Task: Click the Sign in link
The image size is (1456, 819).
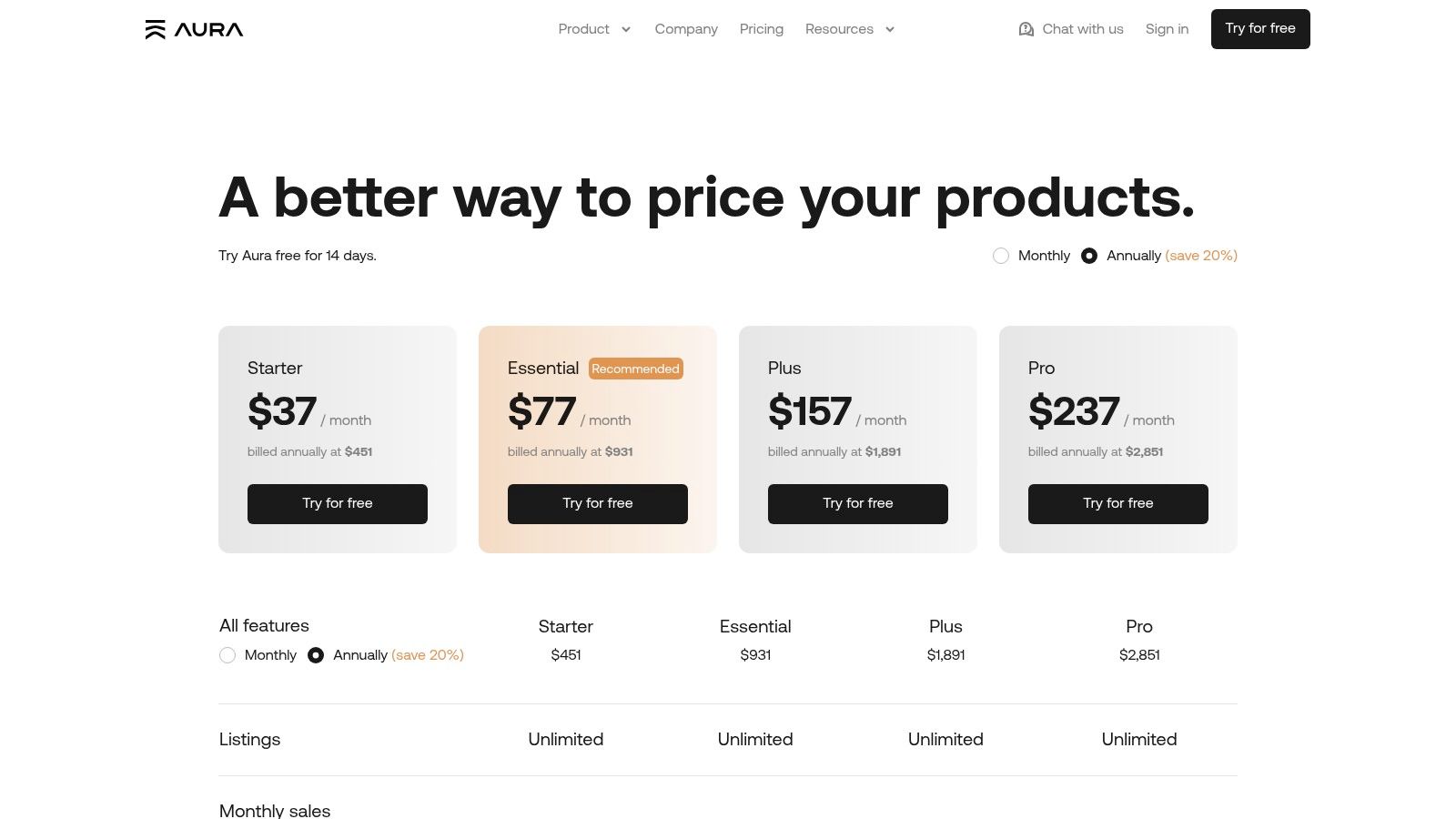Action: coord(1167,29)
